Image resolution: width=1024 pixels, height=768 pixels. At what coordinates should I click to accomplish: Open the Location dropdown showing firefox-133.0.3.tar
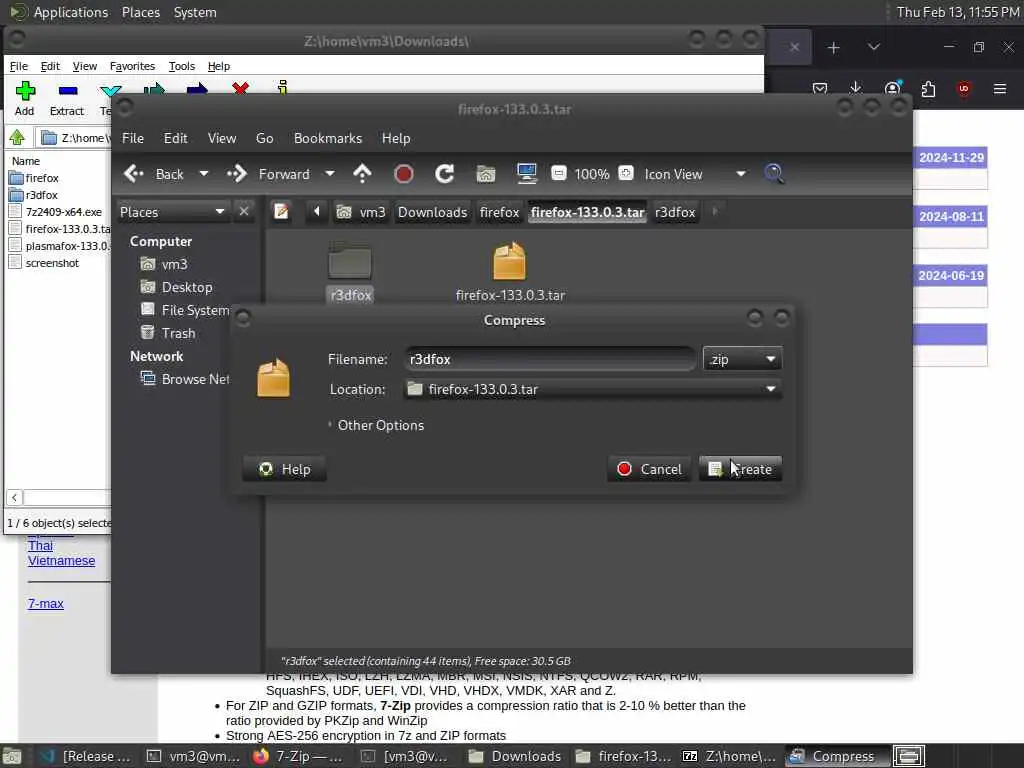tap(592, 389)
